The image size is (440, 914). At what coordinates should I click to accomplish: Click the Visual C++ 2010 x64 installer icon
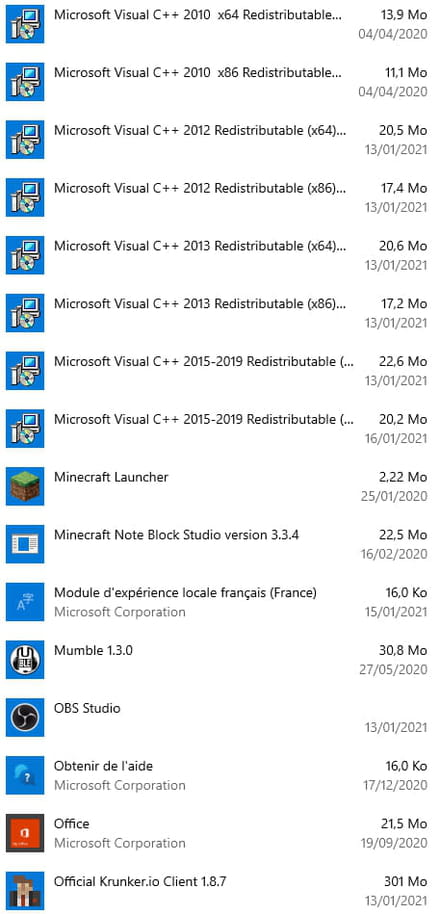(x=25, y=24)
